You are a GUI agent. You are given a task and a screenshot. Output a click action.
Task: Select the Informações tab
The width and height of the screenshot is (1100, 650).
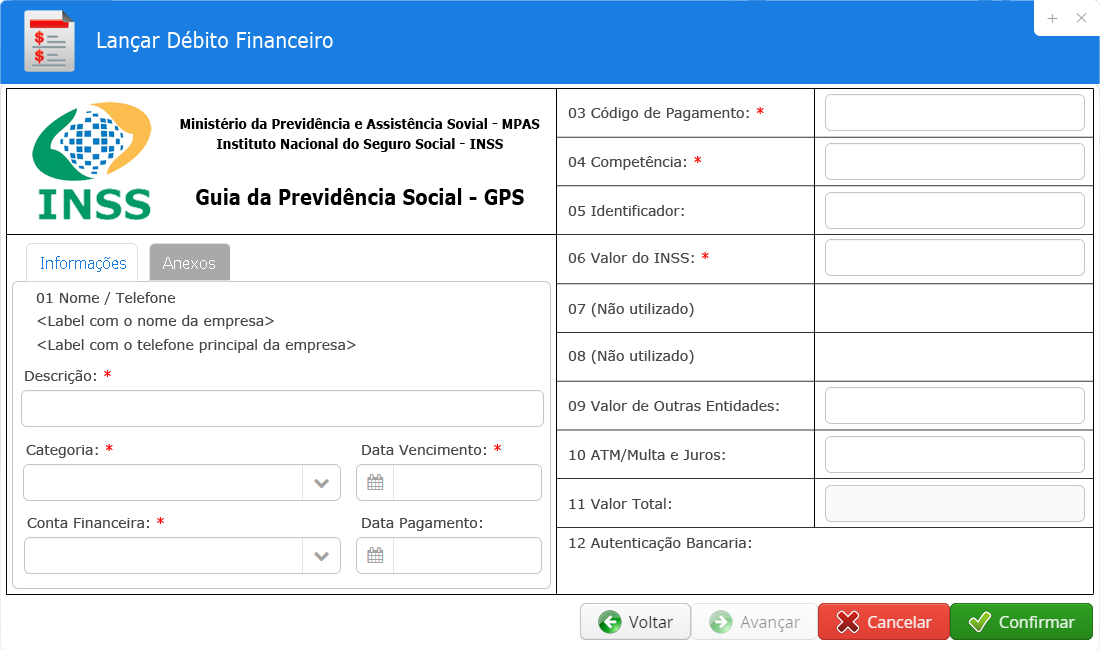coord(83,263)
